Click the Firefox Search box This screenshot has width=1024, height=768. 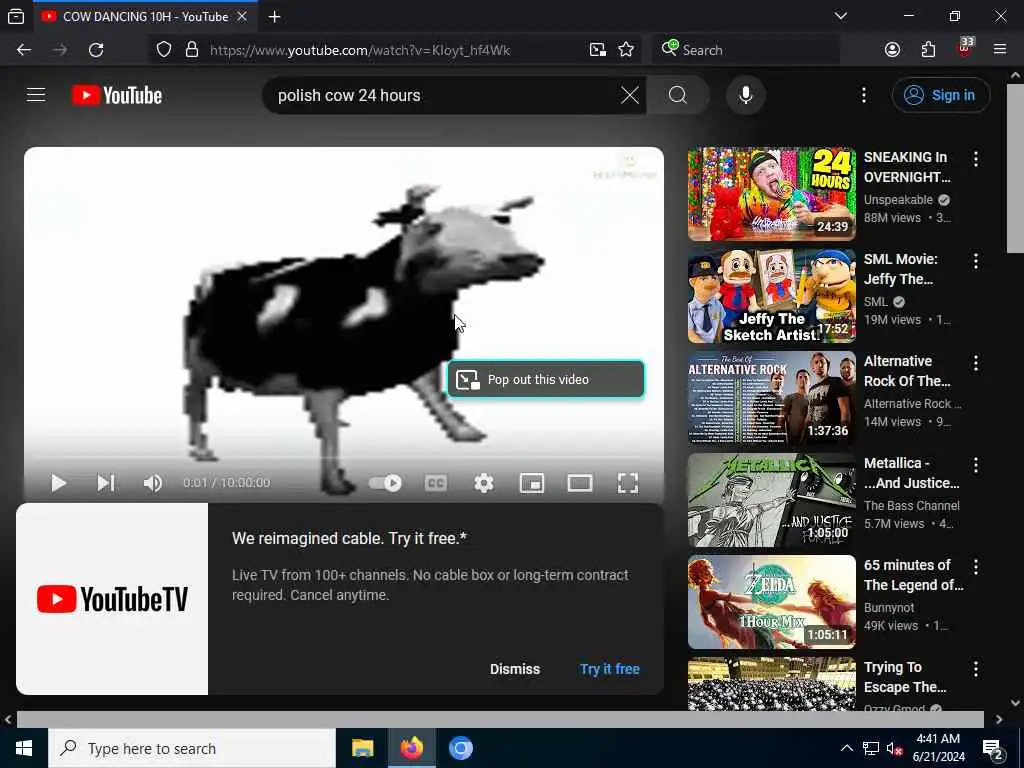click(x=746, y=50)
